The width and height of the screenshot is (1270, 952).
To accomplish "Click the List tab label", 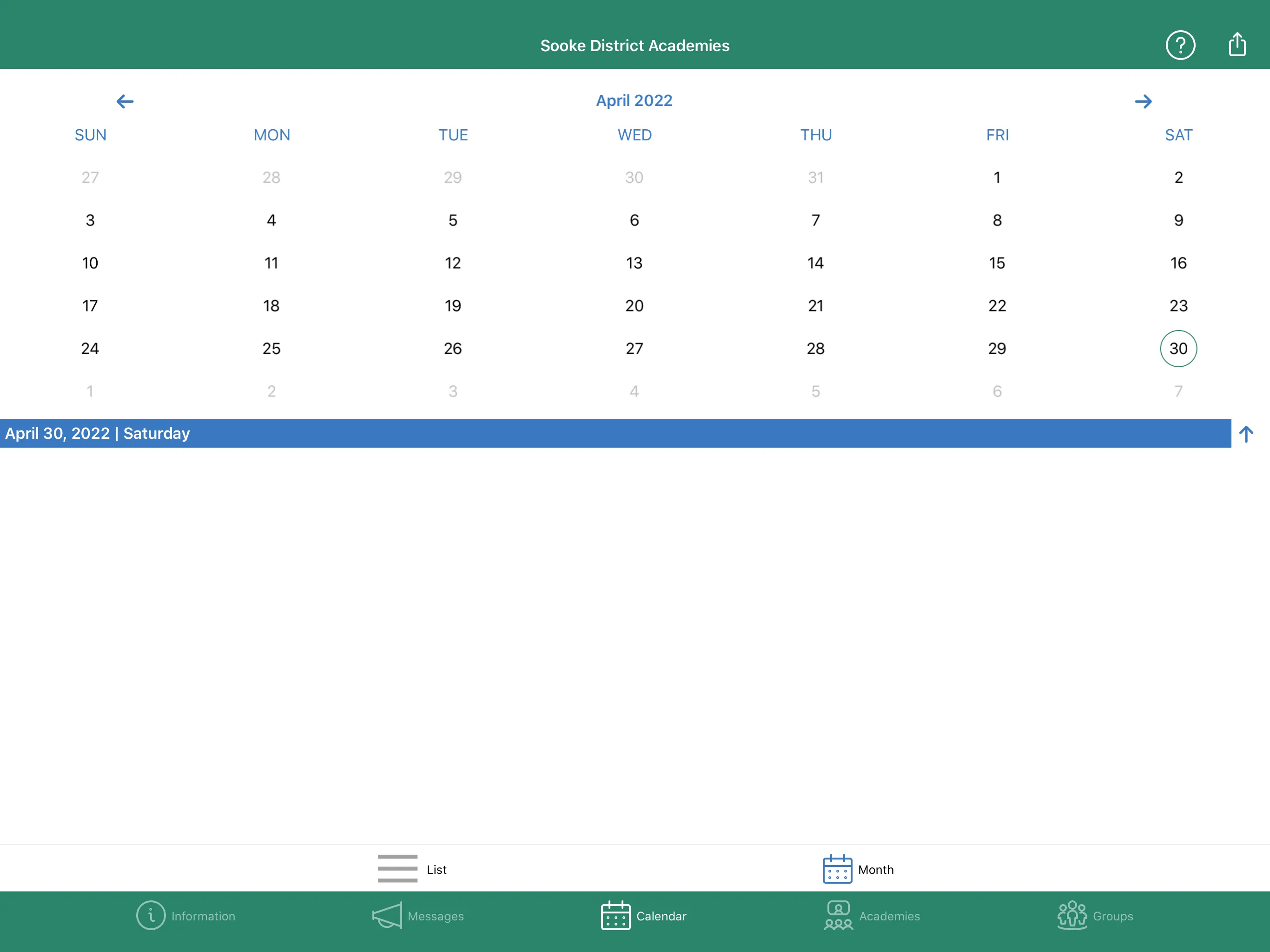I will (436, 869).
